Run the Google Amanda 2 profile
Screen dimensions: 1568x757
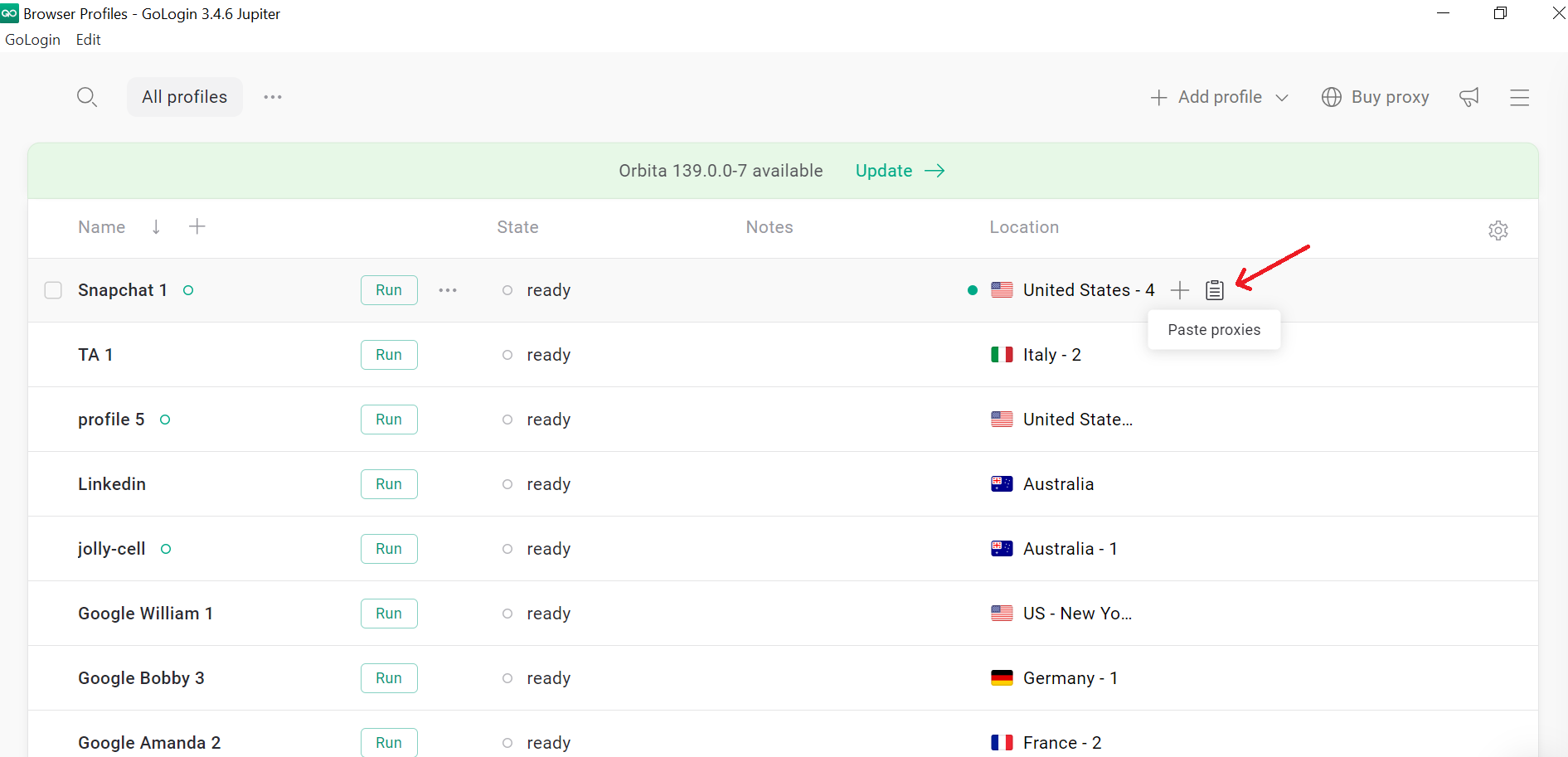[389, 742]
